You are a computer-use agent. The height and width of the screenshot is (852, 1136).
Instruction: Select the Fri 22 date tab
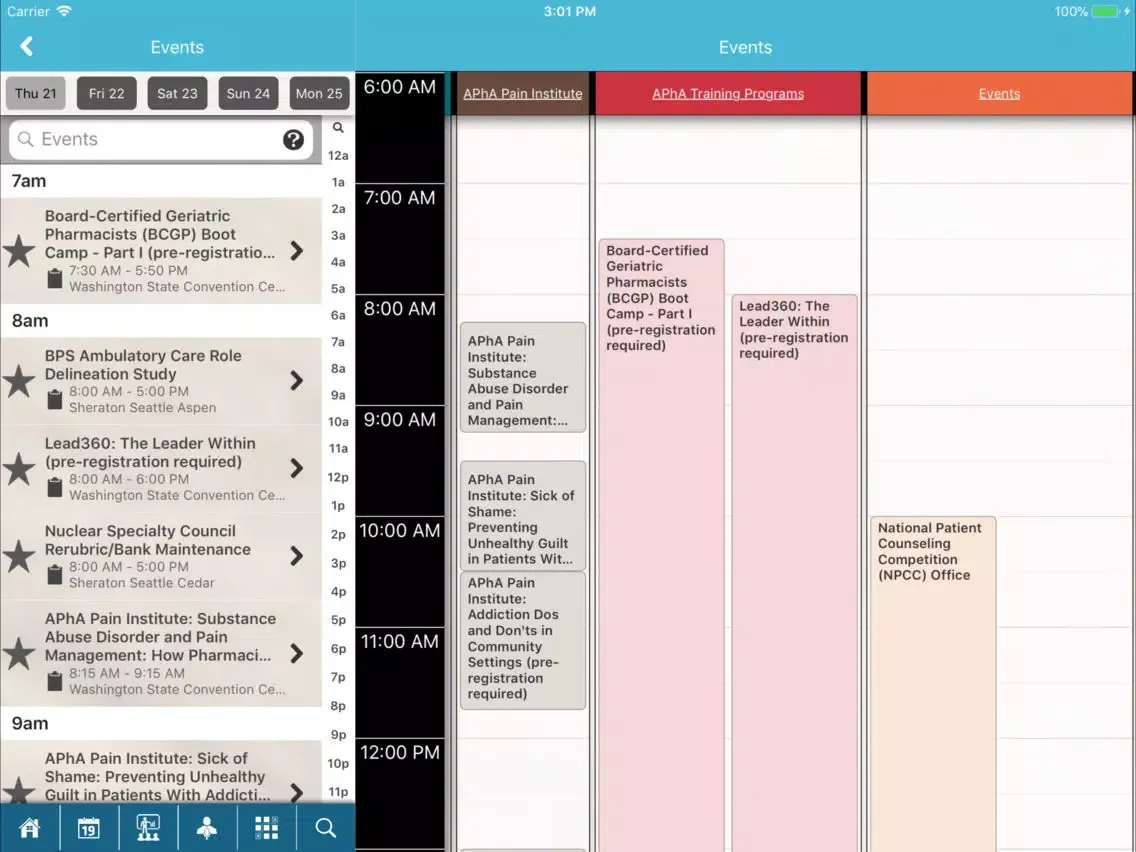pos(106,93)
